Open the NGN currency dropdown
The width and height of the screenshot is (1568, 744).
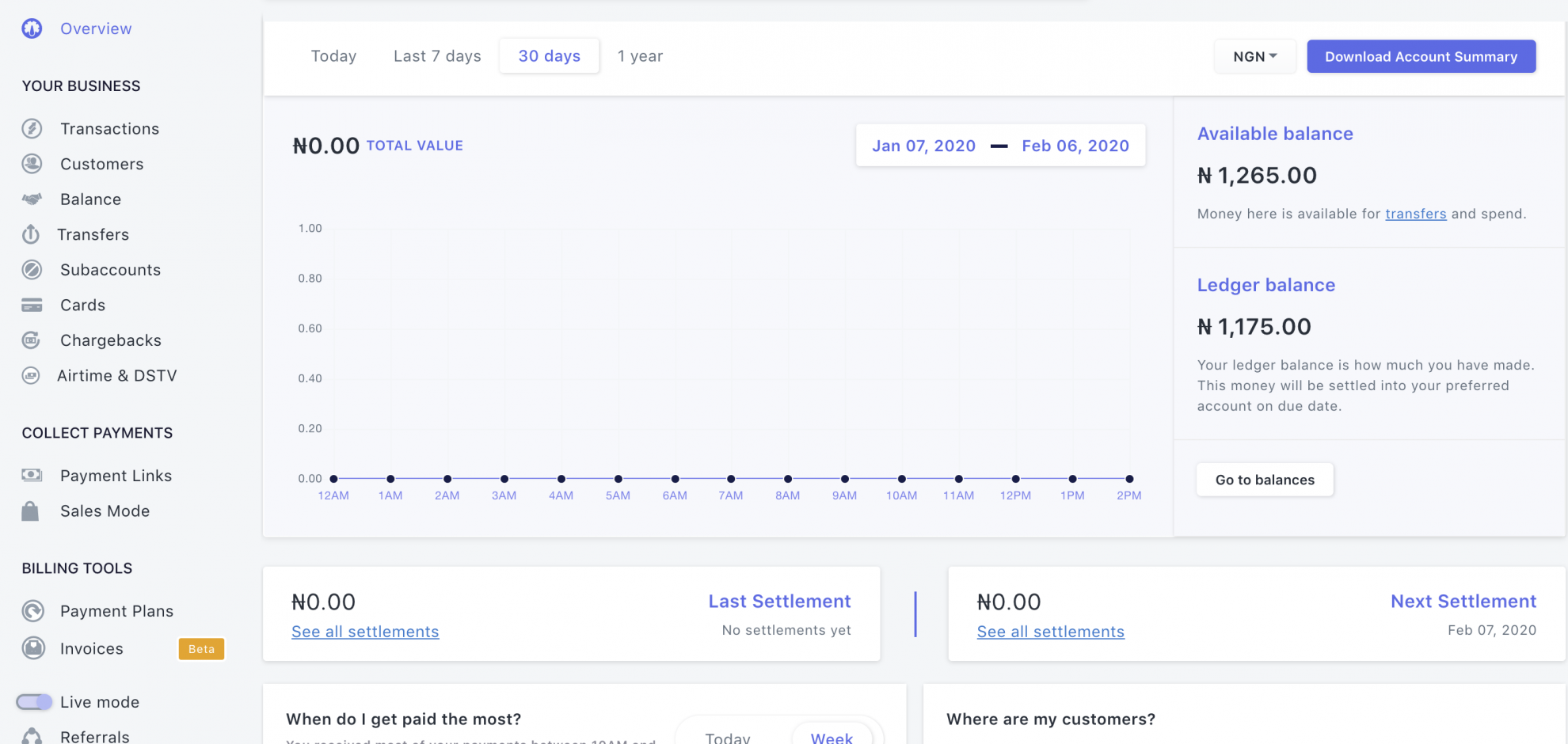(1254, 56)
